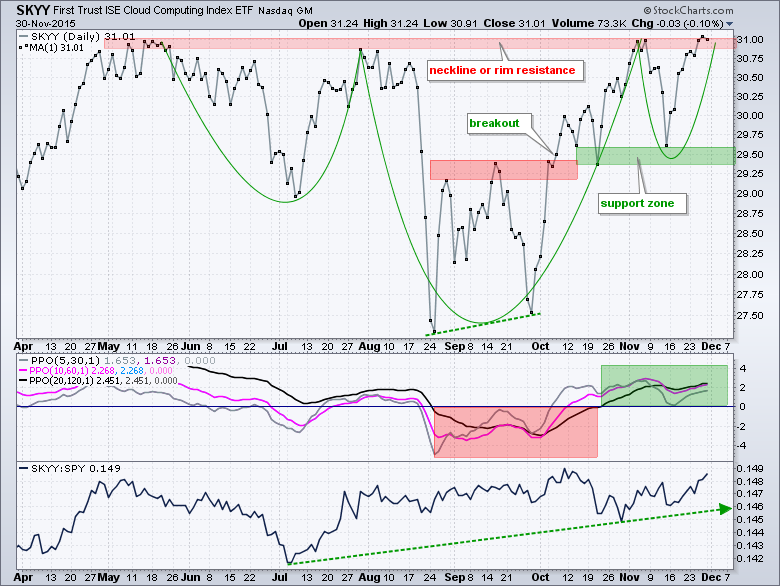This screenshot has height=586, width=780.
Task: Click the Jul label on the bottom ratio axis
Action: pos(280,577)
